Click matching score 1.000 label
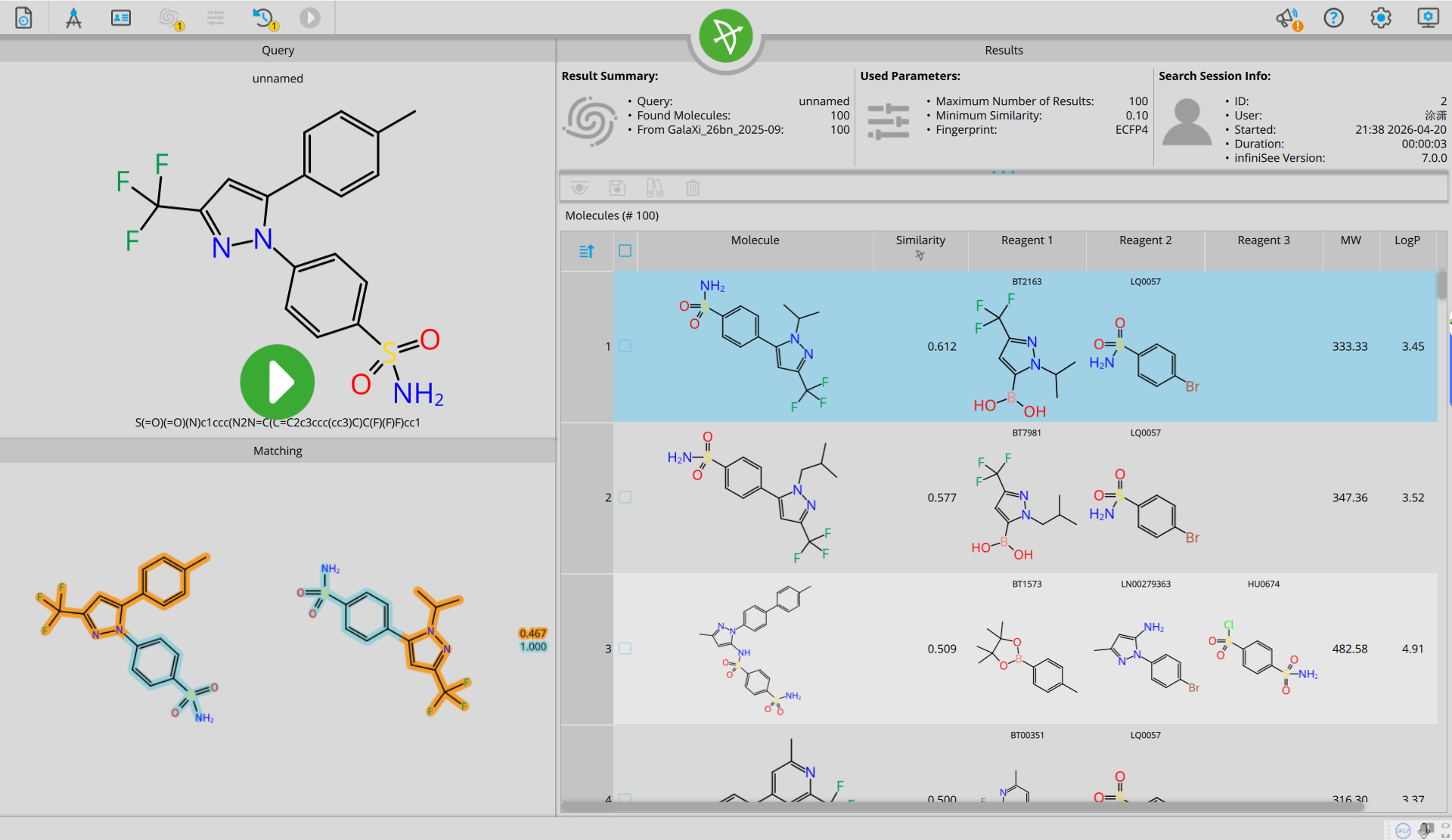The height and width of the screenshot is (840, 1452). [533, 646]
